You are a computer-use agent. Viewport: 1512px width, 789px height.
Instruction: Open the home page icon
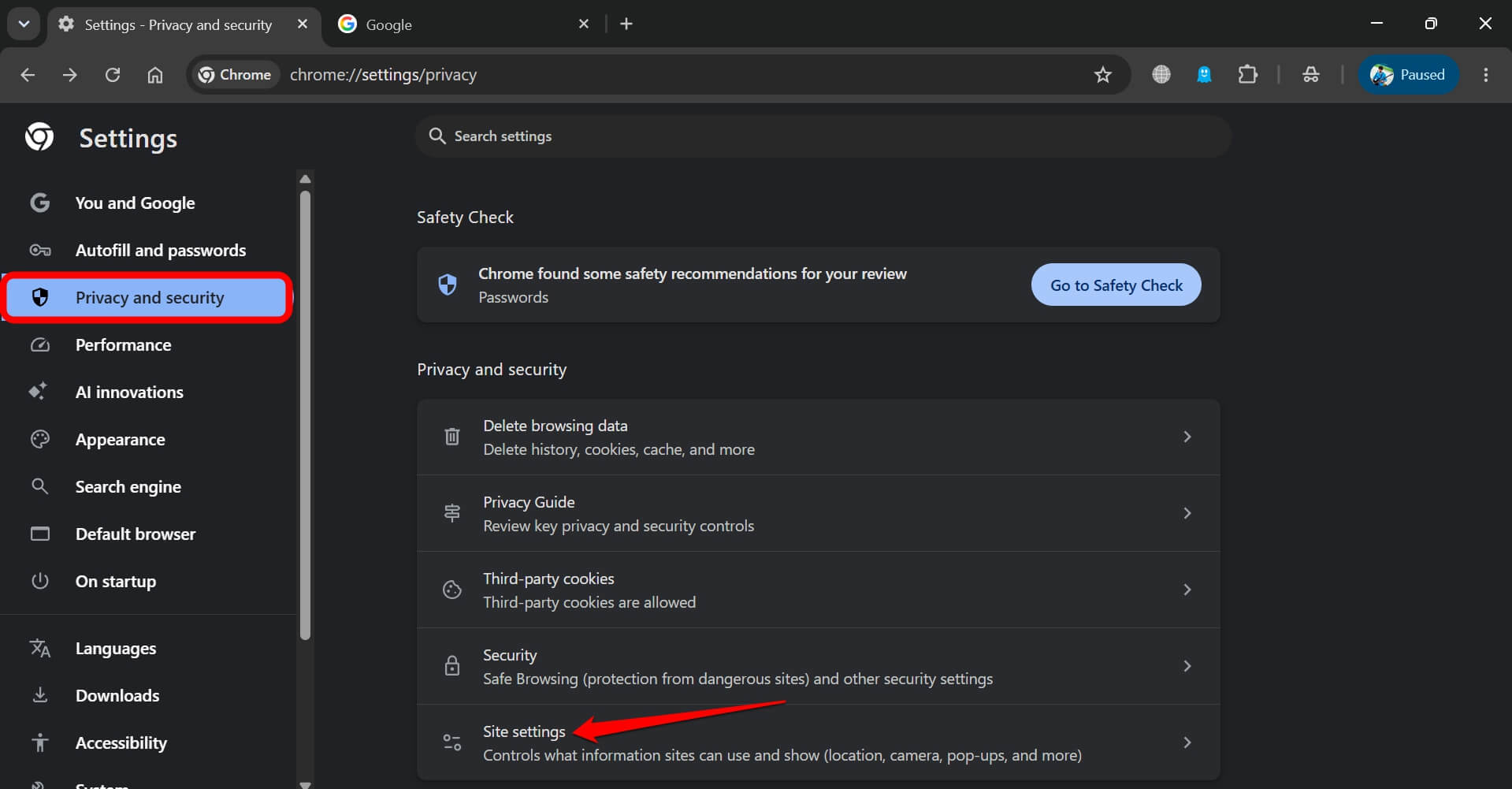tap(155, 75)
